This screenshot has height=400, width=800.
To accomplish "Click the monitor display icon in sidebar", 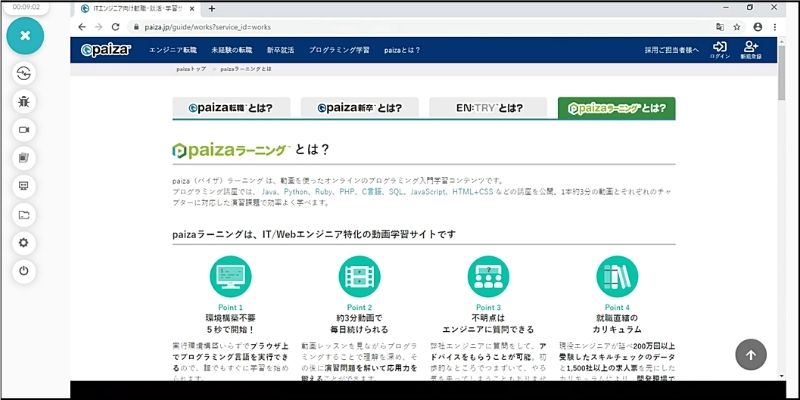I will 23,186.
